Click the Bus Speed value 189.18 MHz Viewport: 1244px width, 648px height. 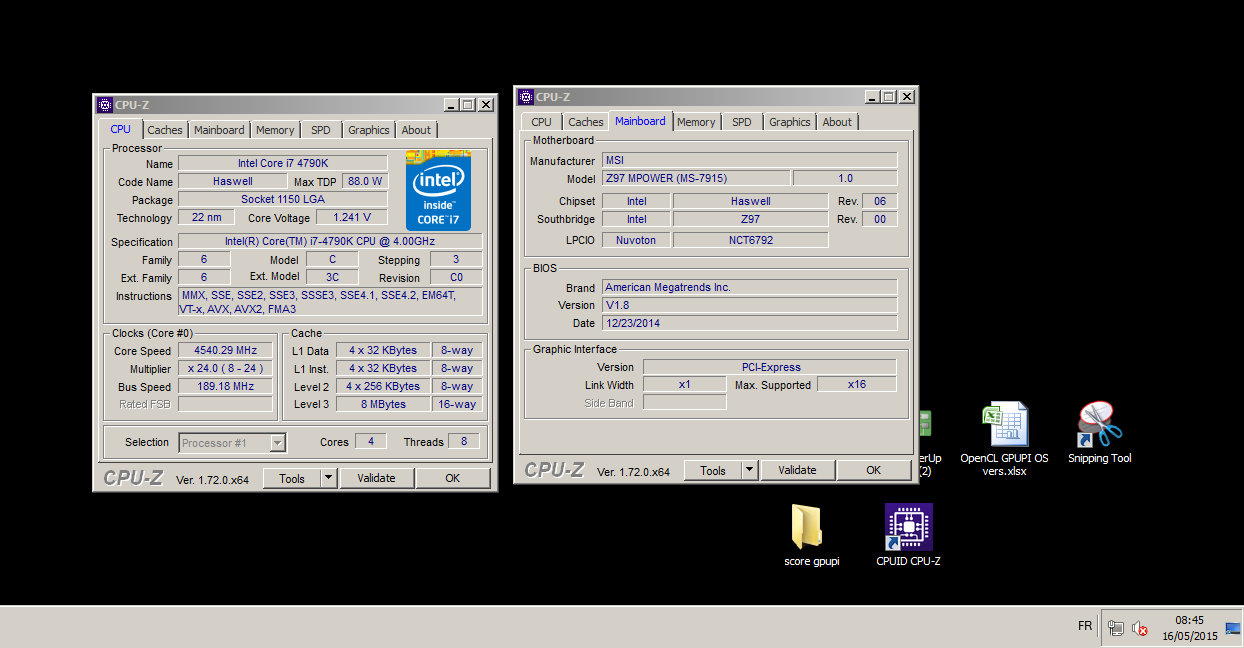tap(225, 386)
